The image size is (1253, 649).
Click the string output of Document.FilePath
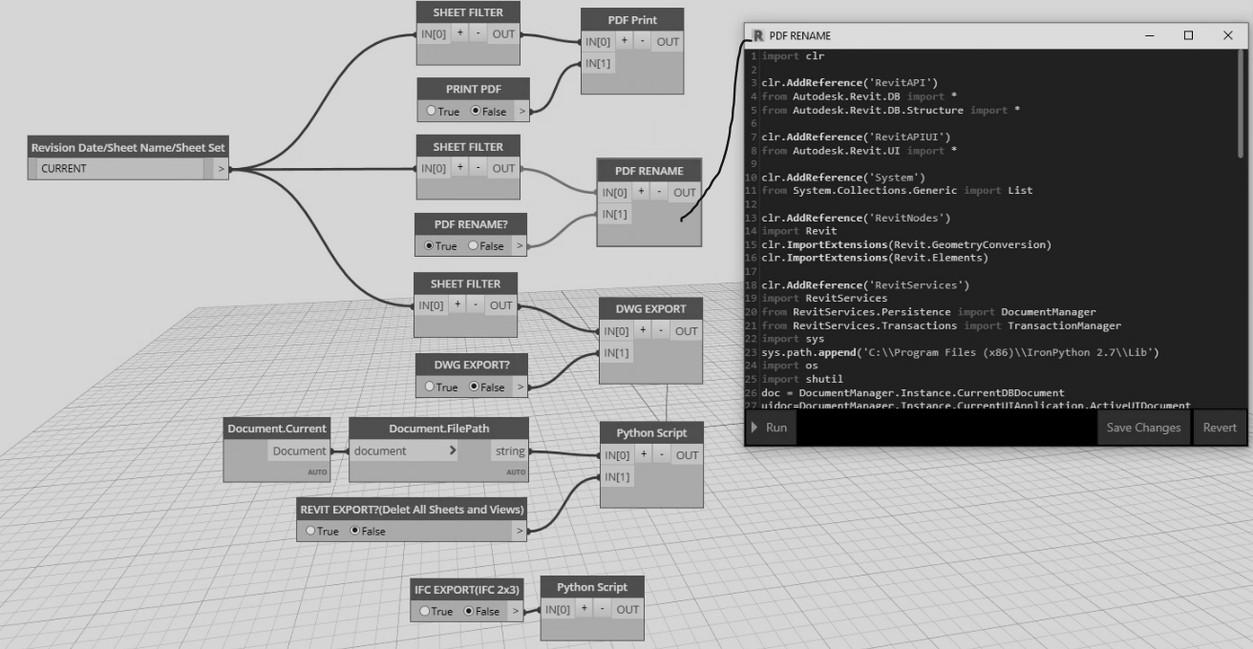click(510, 451)
